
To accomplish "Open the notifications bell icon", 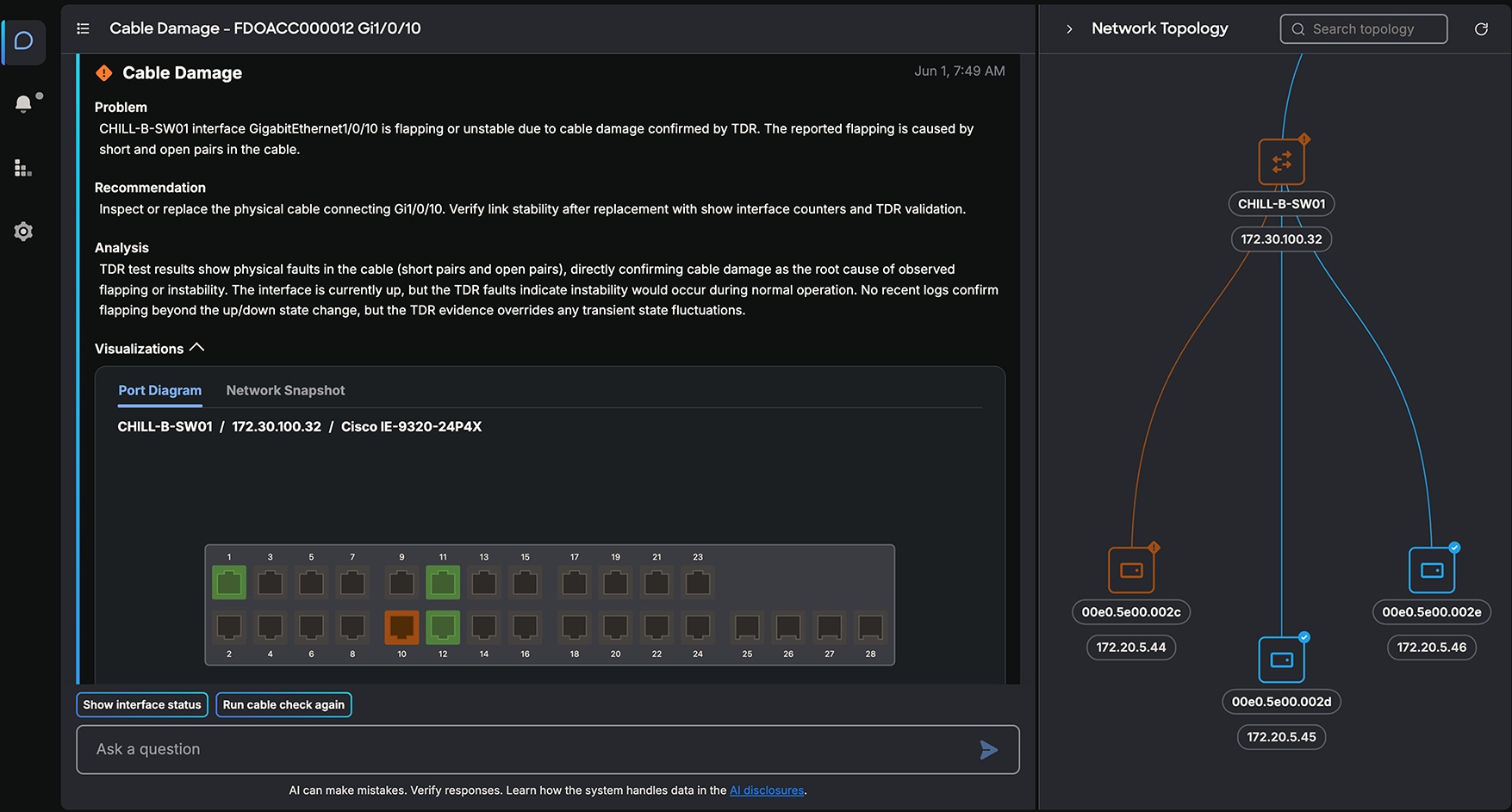I will (x=24, y=104).
